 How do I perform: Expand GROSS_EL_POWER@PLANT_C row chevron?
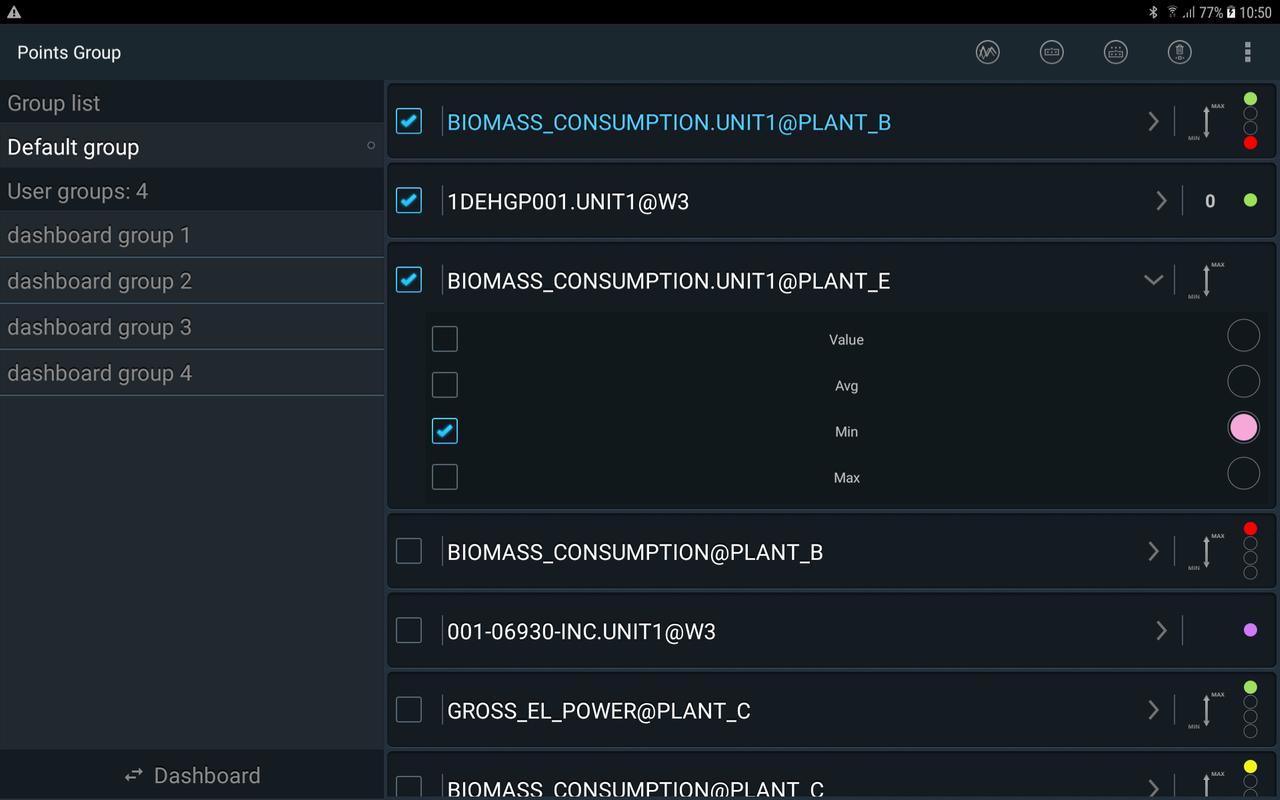tap(1153, 711)
